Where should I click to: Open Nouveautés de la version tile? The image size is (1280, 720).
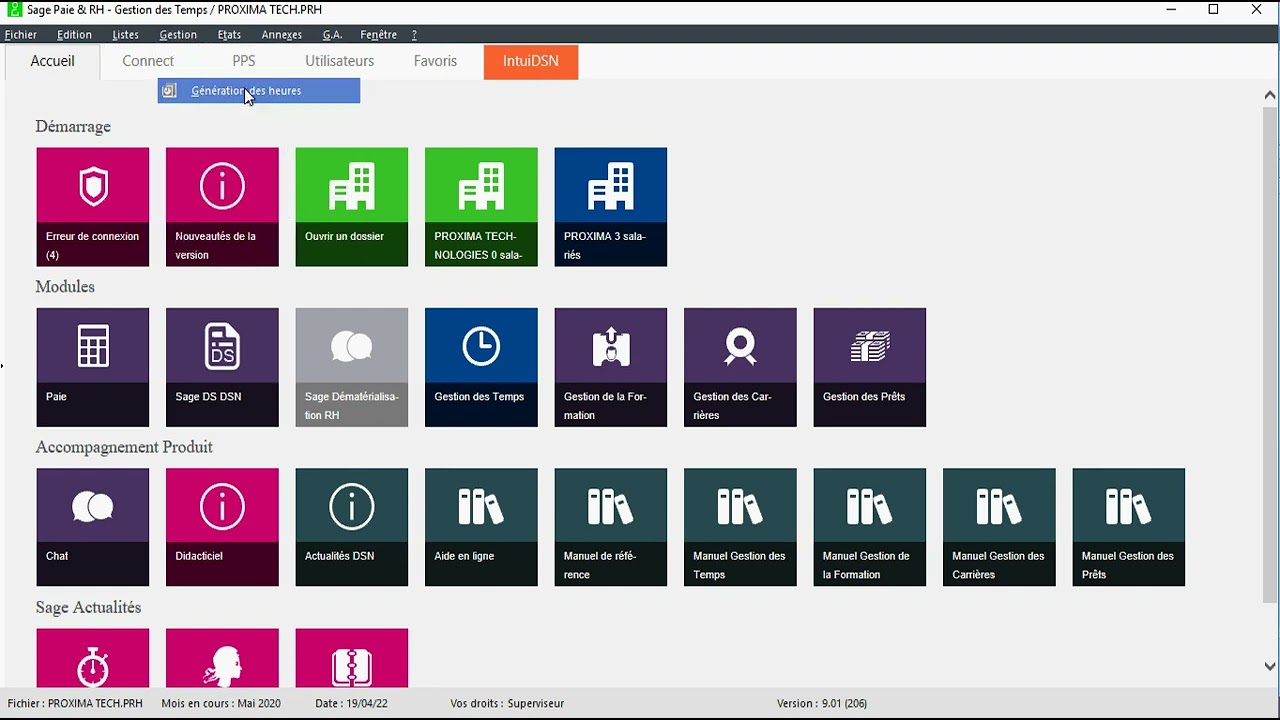pyautogui.click(x=222, y=207)
